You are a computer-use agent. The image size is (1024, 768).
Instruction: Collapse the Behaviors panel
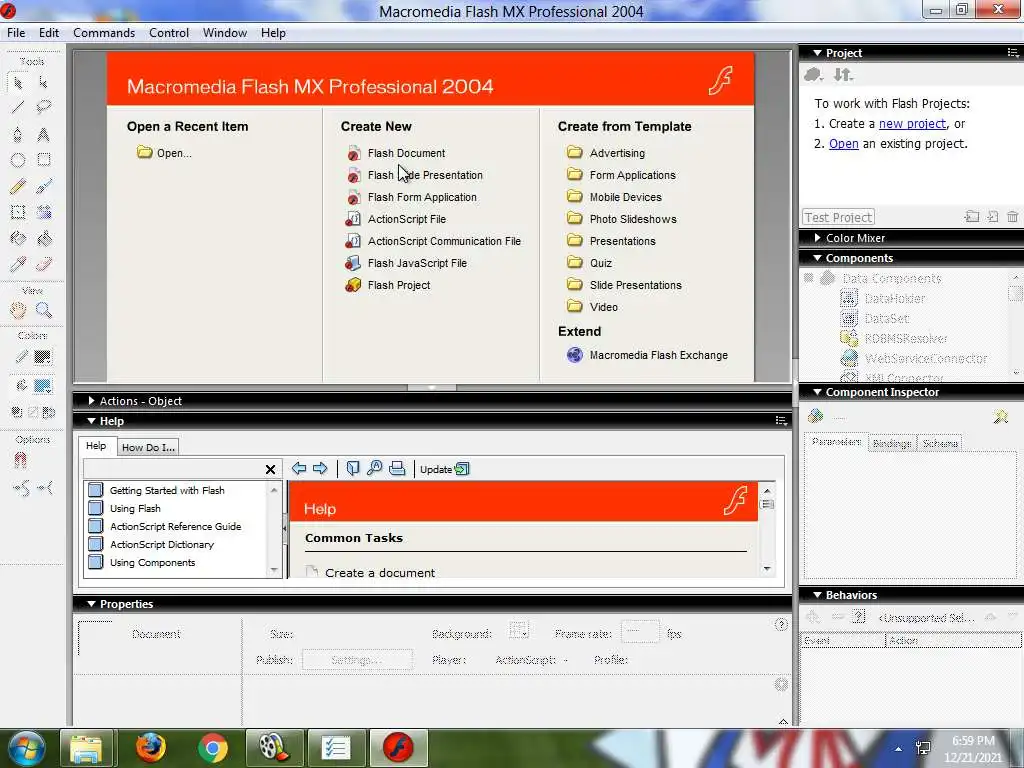(x=817, y=595)
